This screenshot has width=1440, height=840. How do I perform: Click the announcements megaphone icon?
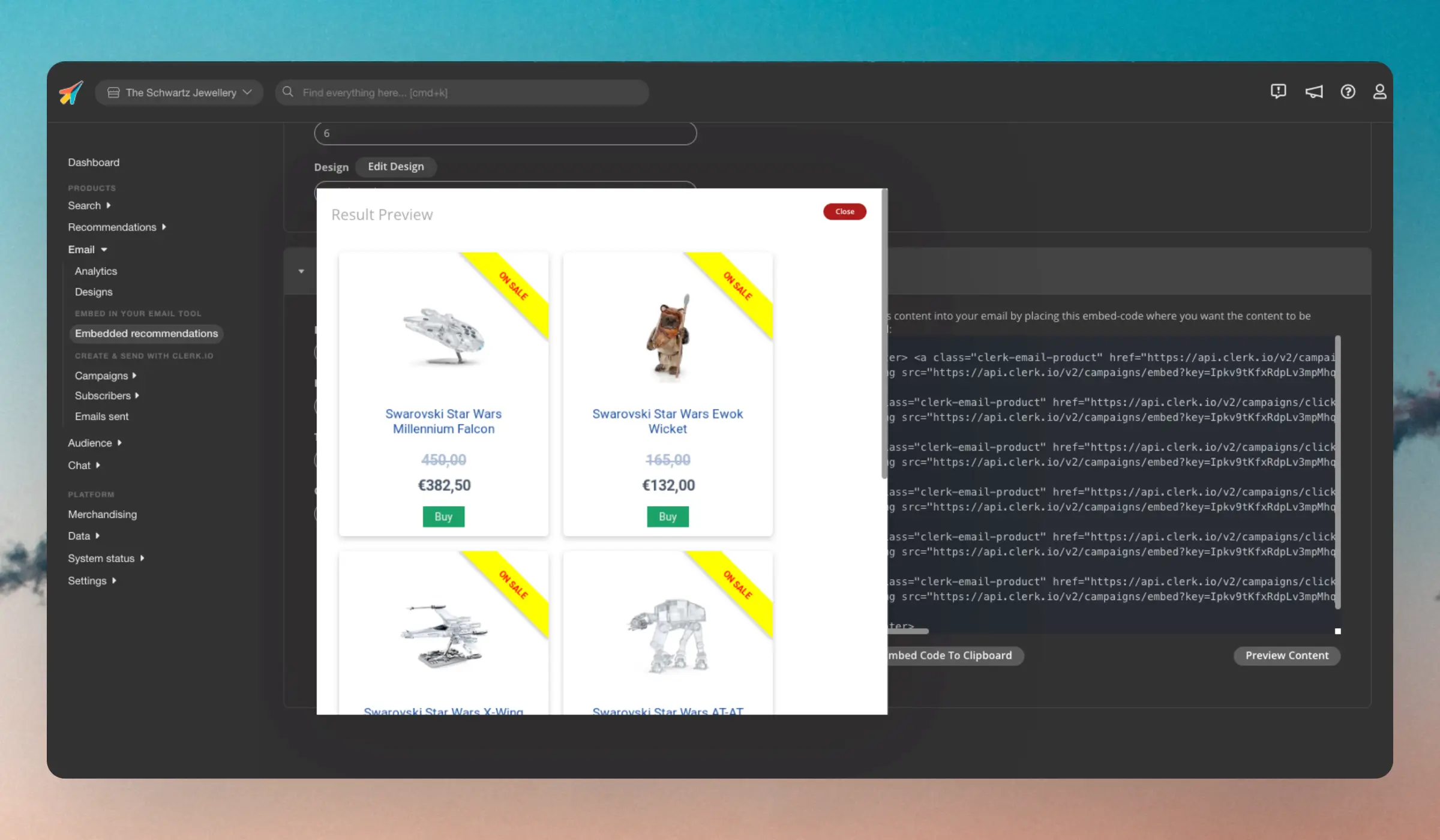(1313, 91)
